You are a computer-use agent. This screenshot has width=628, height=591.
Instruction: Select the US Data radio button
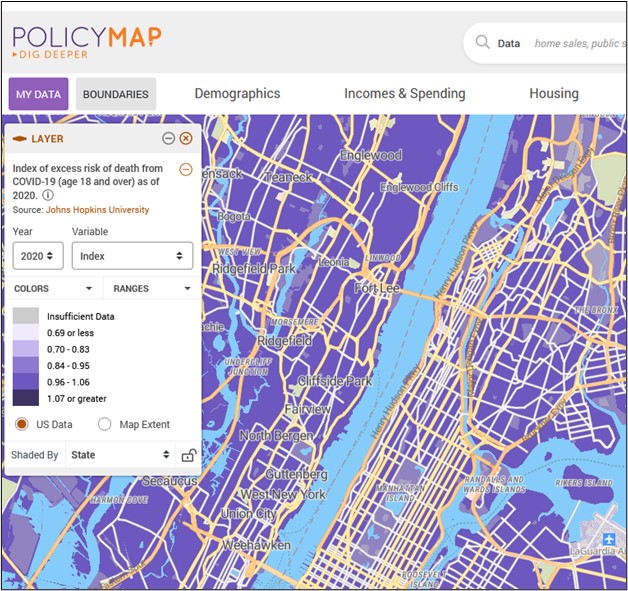(x=21, y=424)
